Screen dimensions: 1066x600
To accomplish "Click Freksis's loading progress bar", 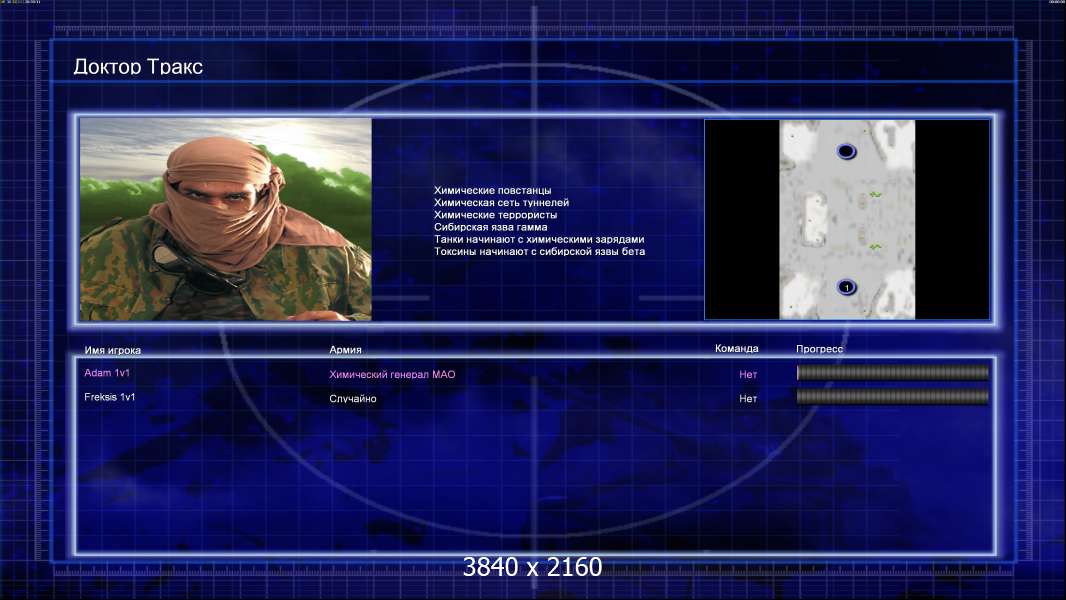I will tap(893, 397).
